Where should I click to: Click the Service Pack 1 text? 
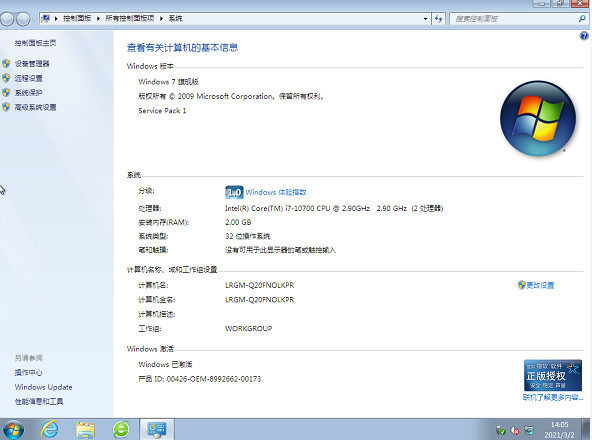162,111
